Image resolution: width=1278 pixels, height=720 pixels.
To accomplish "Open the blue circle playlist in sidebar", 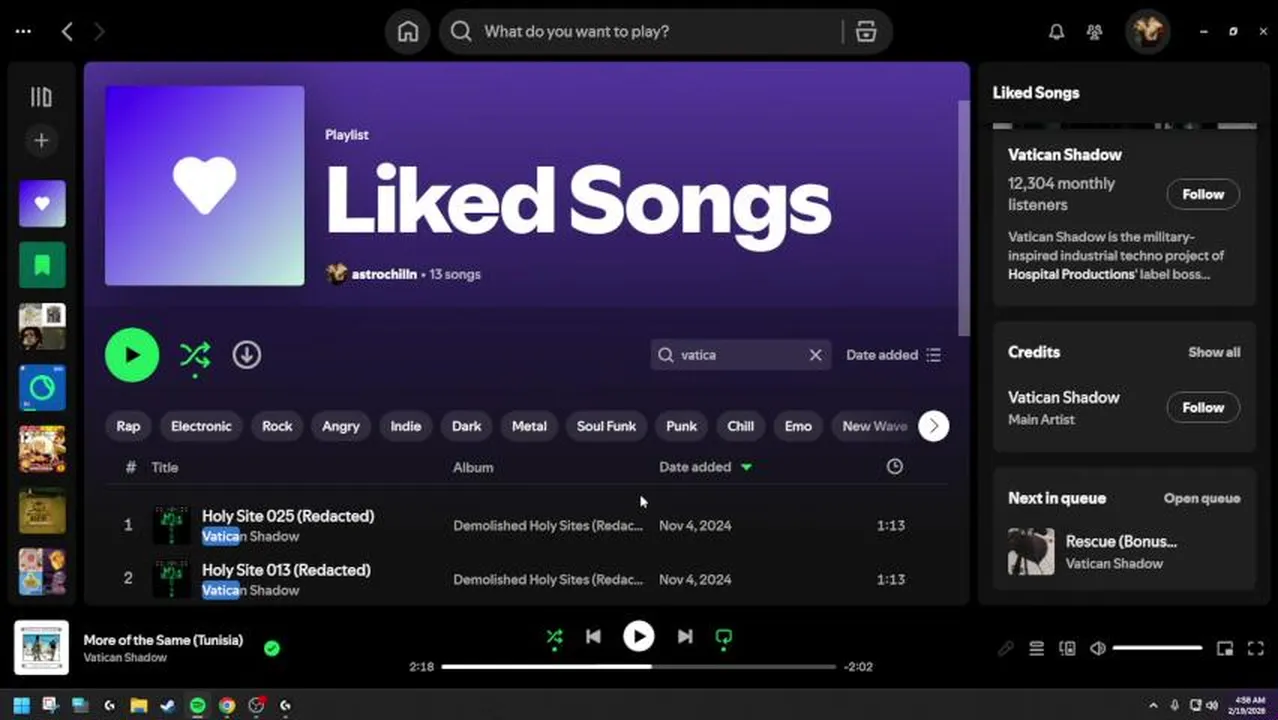I will [x=42, y=387].
